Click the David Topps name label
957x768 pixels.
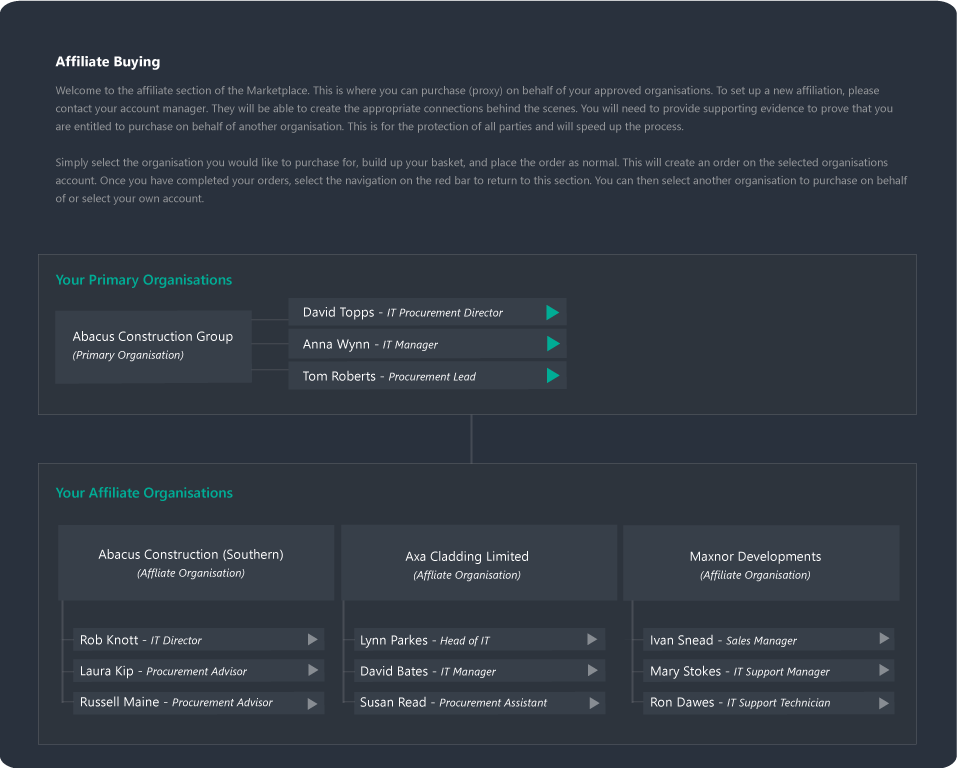coord(338,313)
